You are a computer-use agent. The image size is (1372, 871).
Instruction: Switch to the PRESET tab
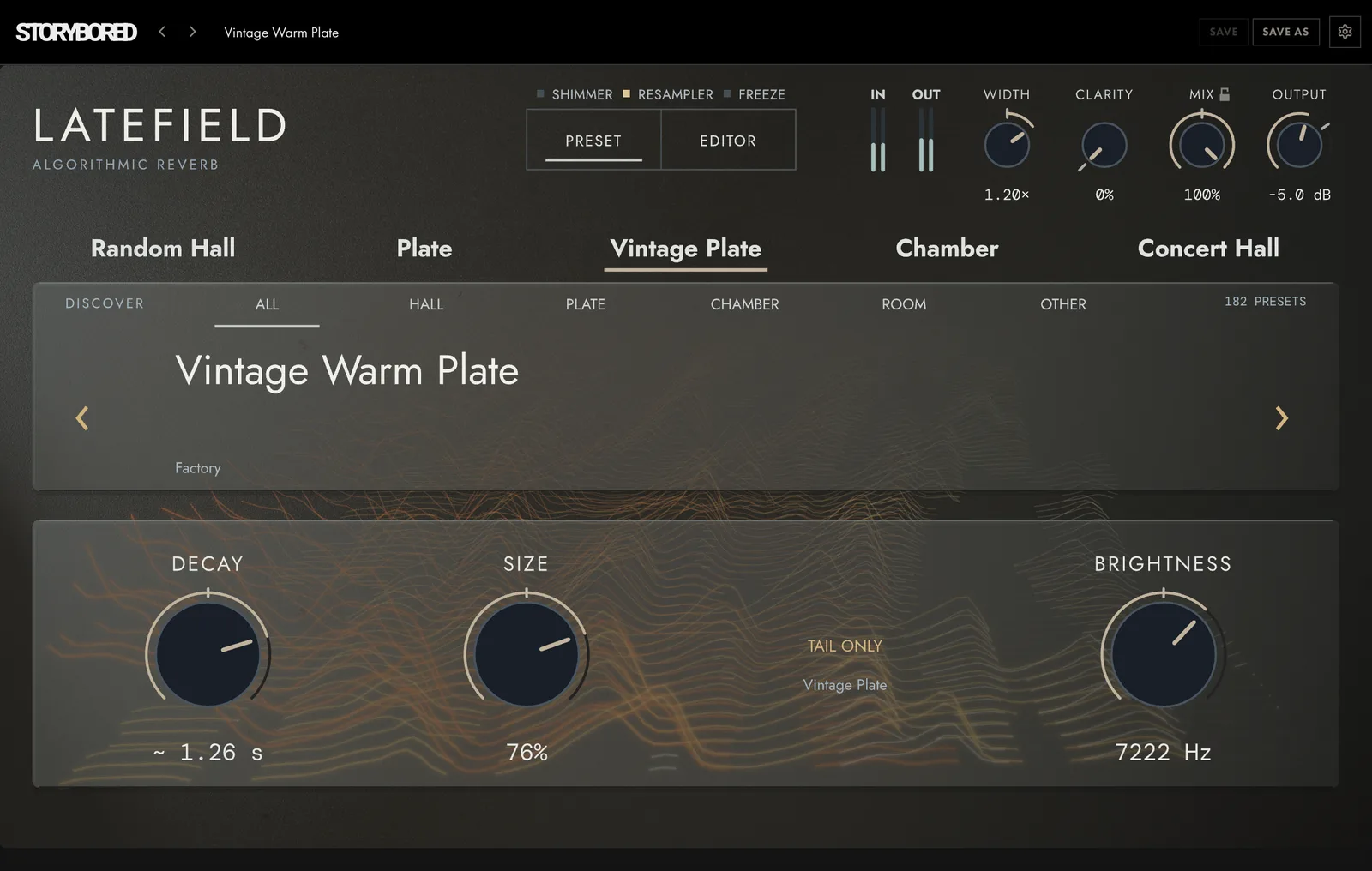(593, 141)
